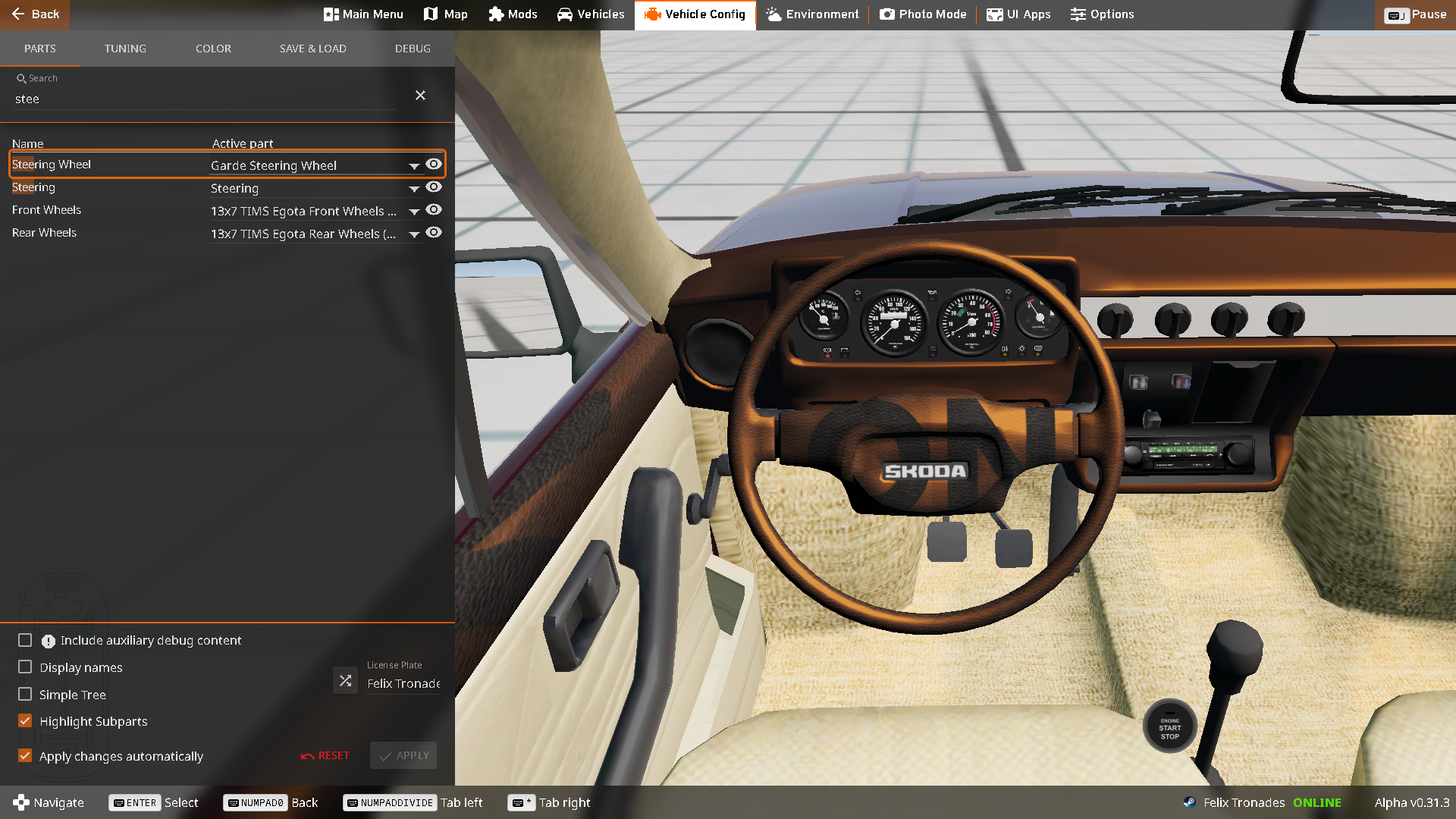Open the Mods menu

point(513,14)
